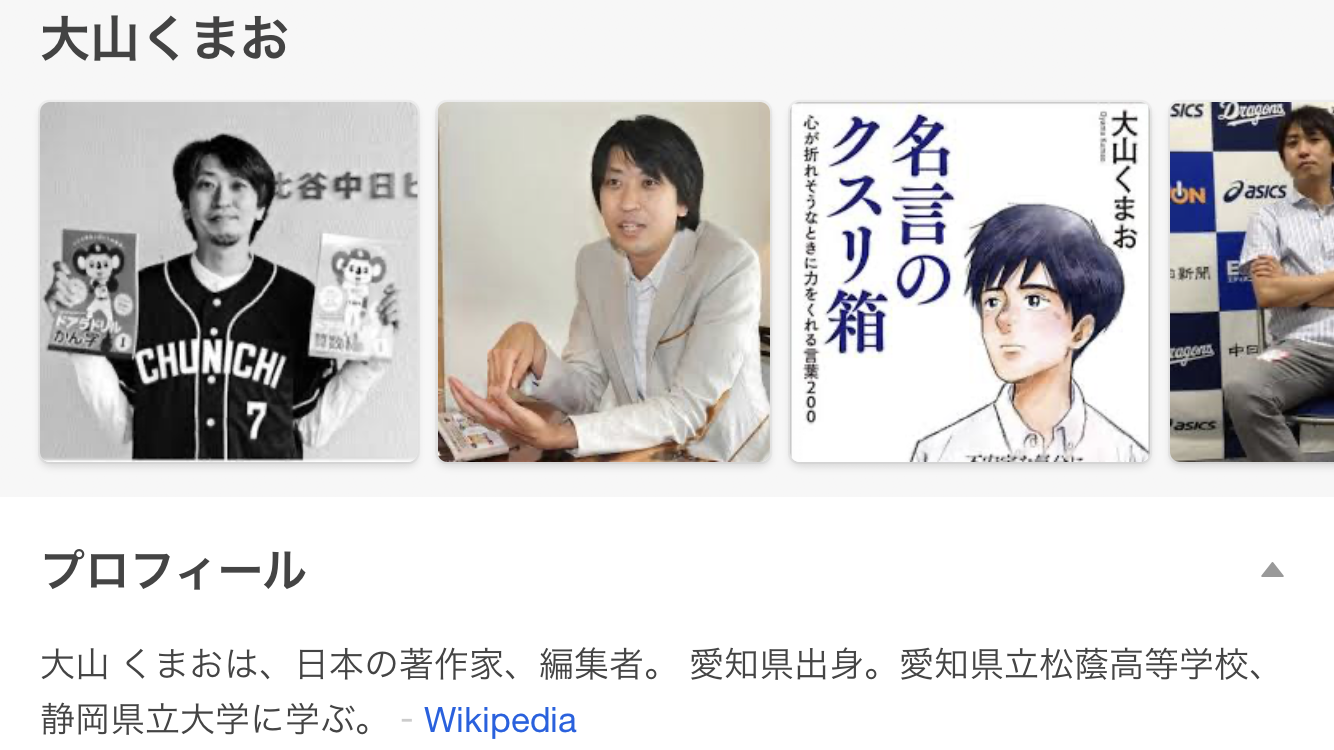Screen dimensions: 1334x750
Task: Collapse the プロフィール section with the triangle arrow
Action: pos(1271,571)
